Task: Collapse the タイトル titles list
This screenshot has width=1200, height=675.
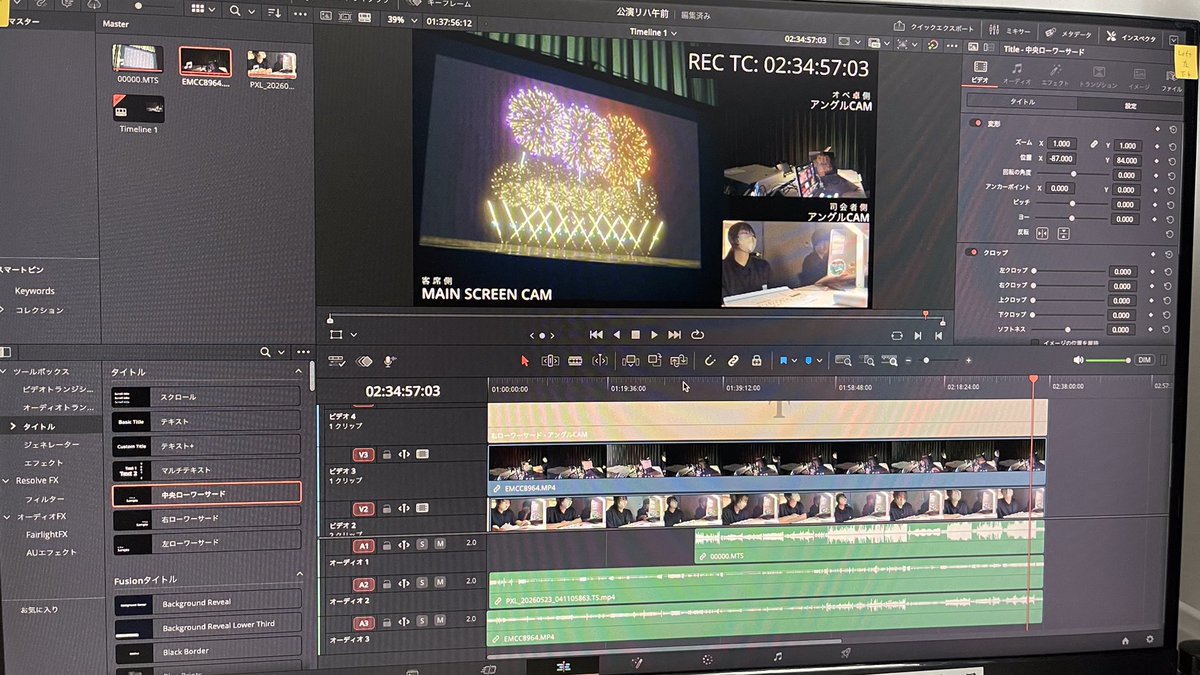Action: point(298,372)
